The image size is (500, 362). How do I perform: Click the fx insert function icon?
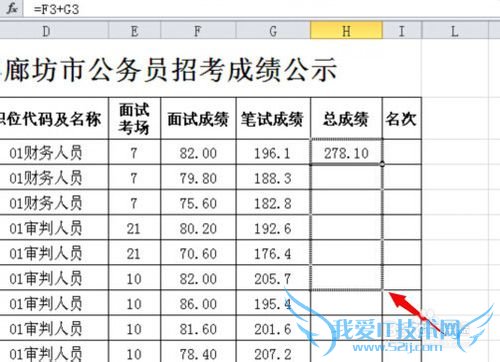[x=12, y=8]
